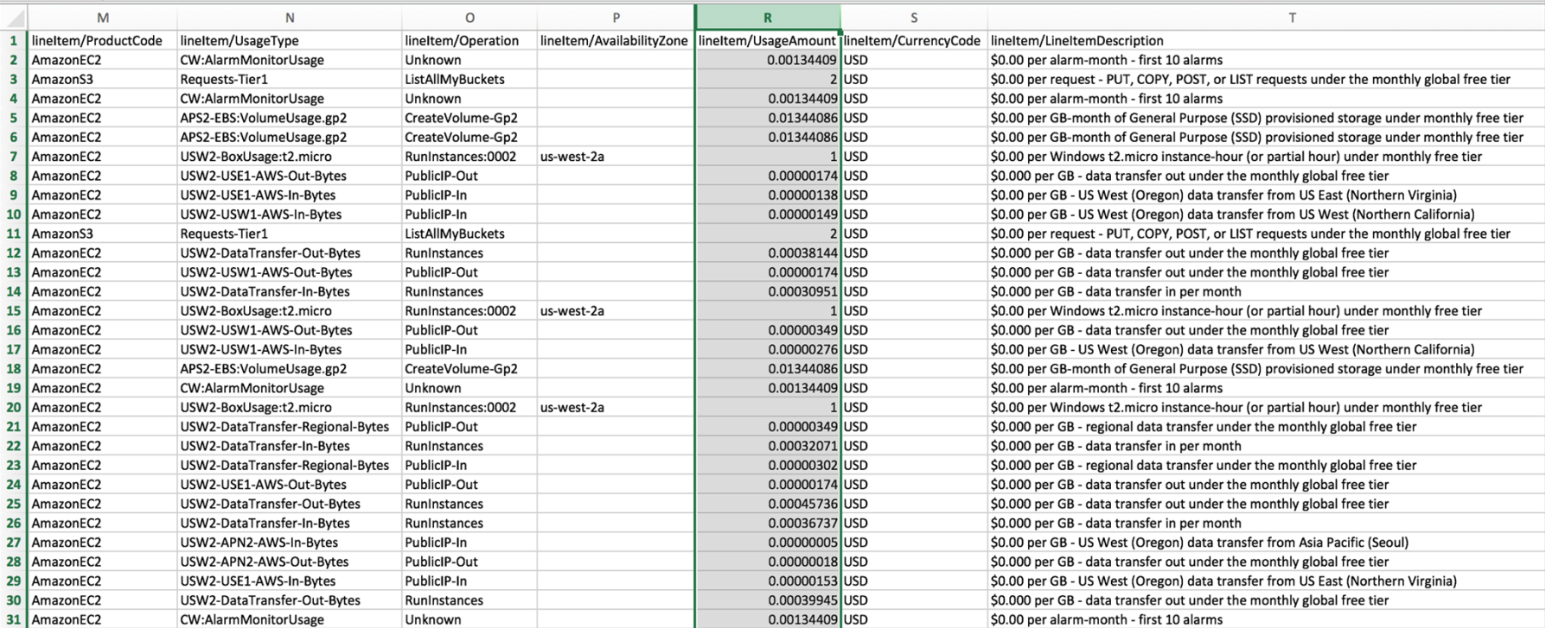Select usage amount 0.00039945 cell

[x=768, y=600]
